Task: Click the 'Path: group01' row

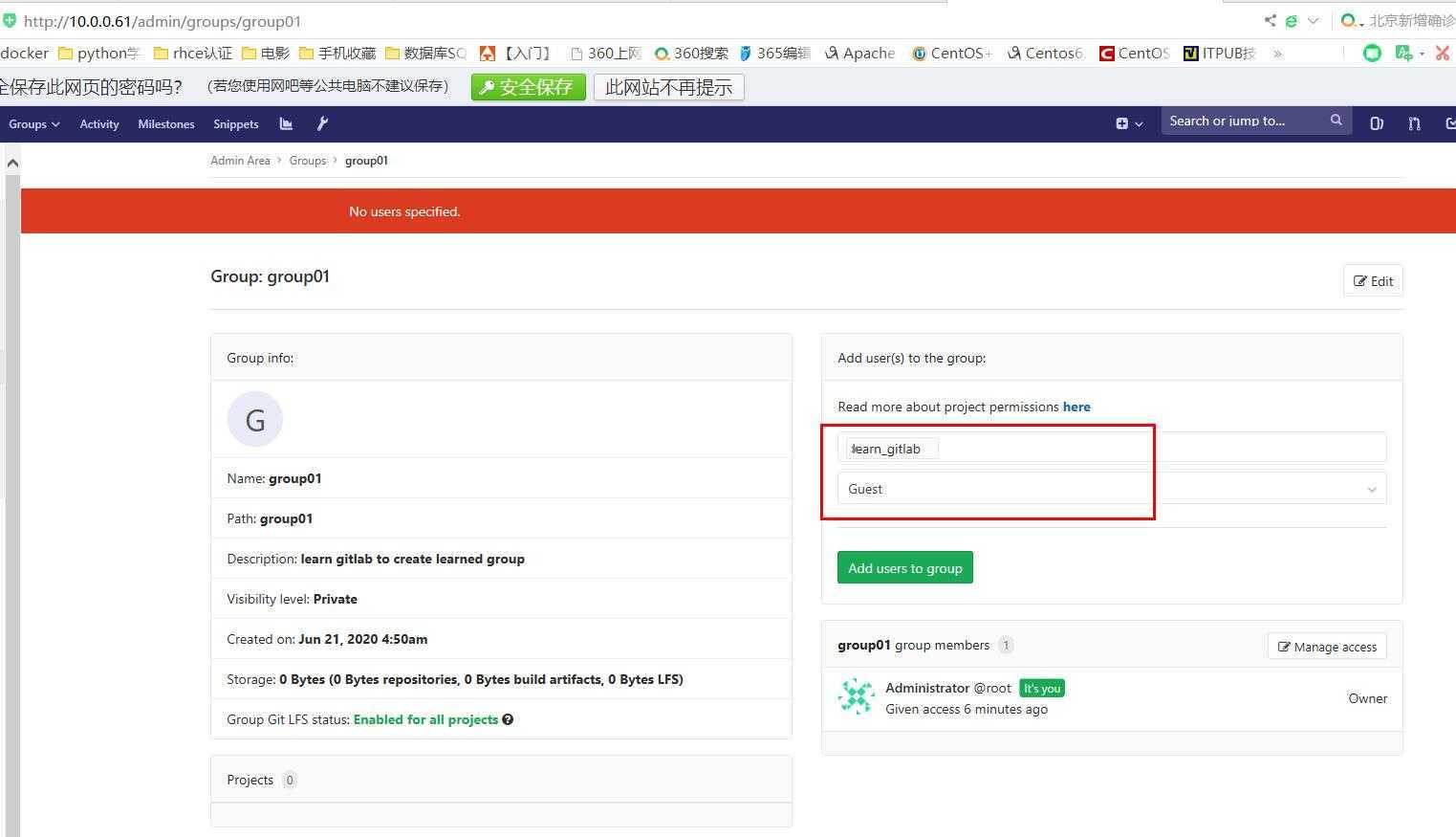Action: point(501,518)
